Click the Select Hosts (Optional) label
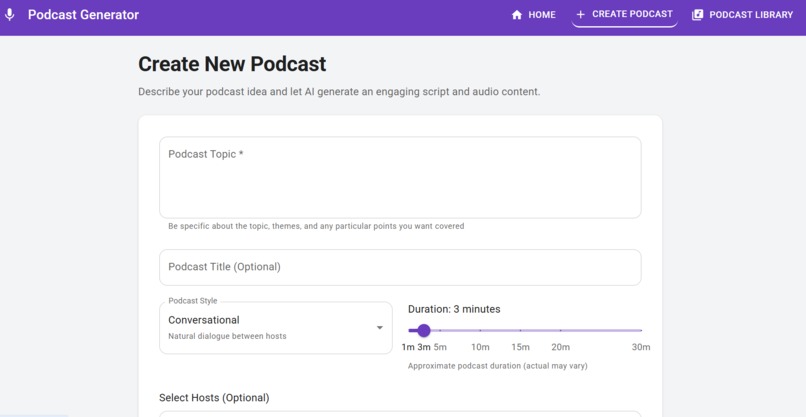806x417 pixels. [214, 397]
